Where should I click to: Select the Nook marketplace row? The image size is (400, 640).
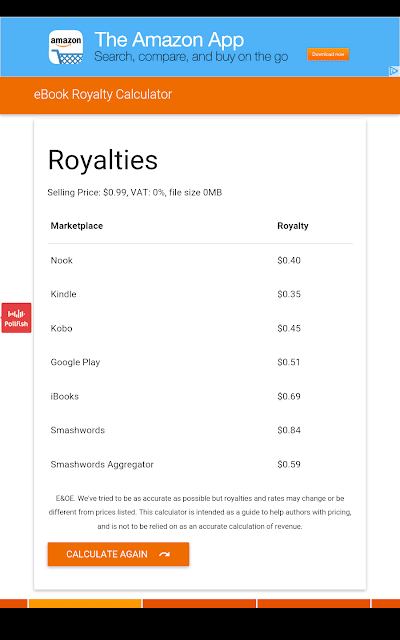(x=200, y=260)
